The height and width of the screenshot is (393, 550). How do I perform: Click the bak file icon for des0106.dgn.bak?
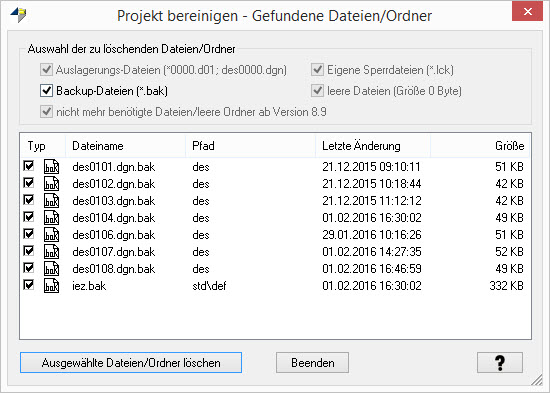[x=51, y=234]
